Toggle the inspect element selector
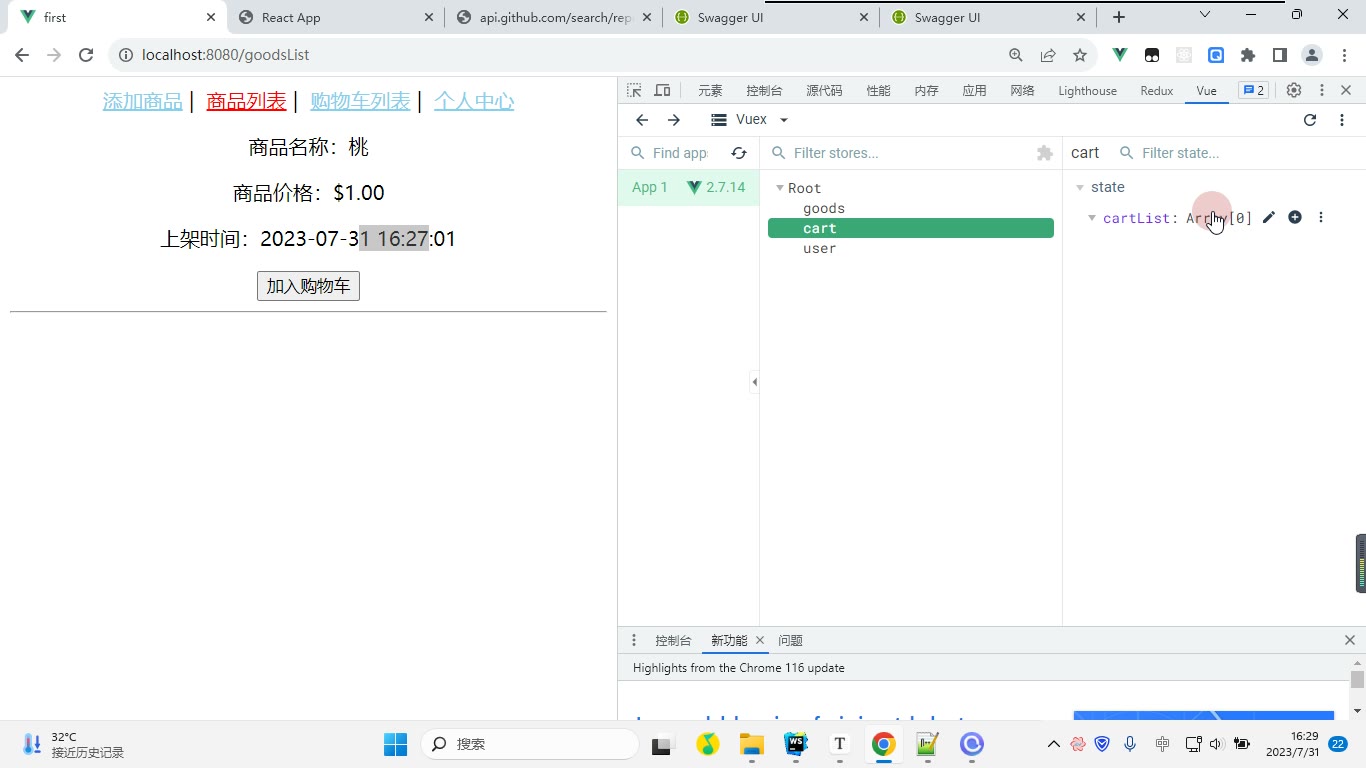The image size is (1366, 768). (x=634, y=90)
